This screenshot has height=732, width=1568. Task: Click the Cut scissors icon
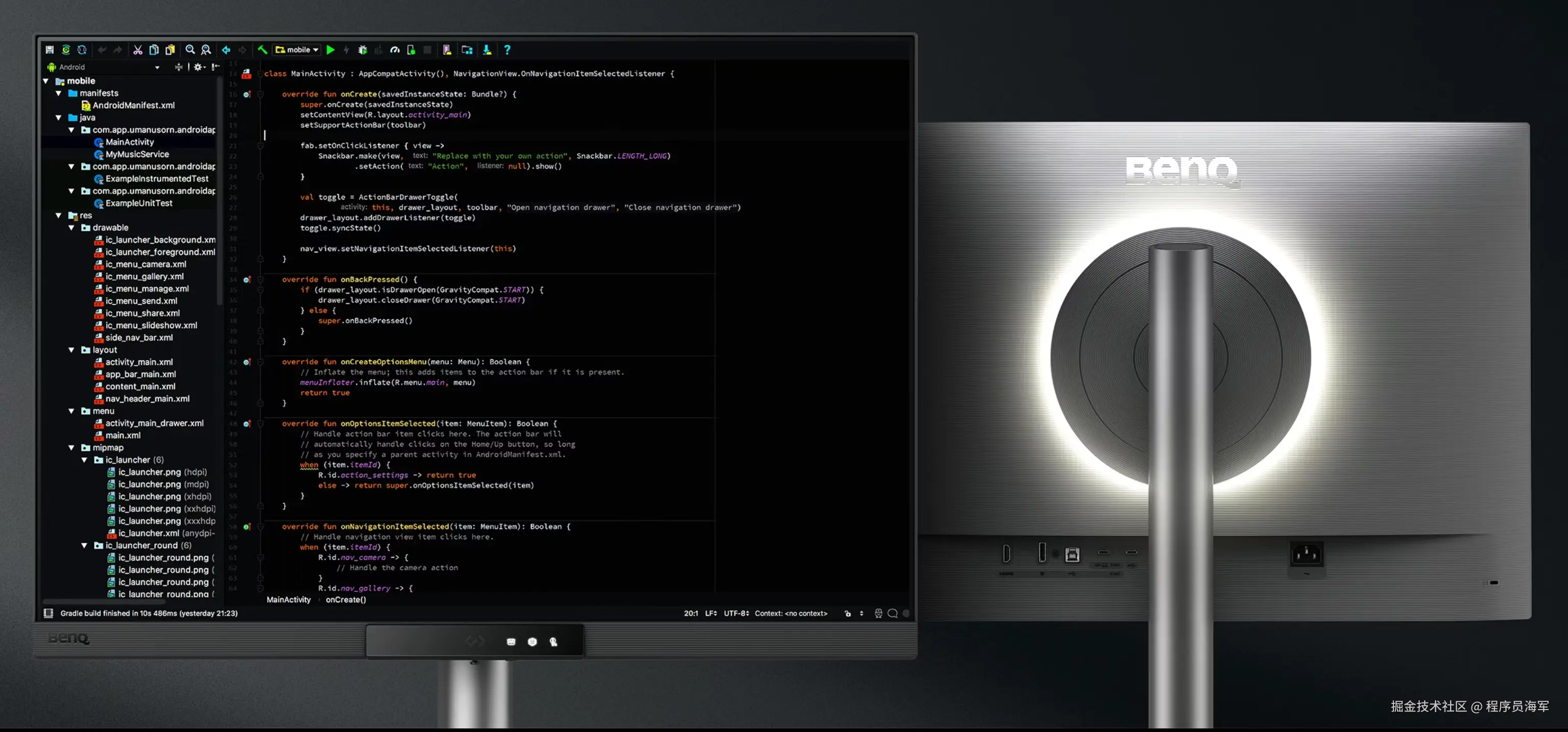click(138, 50)
